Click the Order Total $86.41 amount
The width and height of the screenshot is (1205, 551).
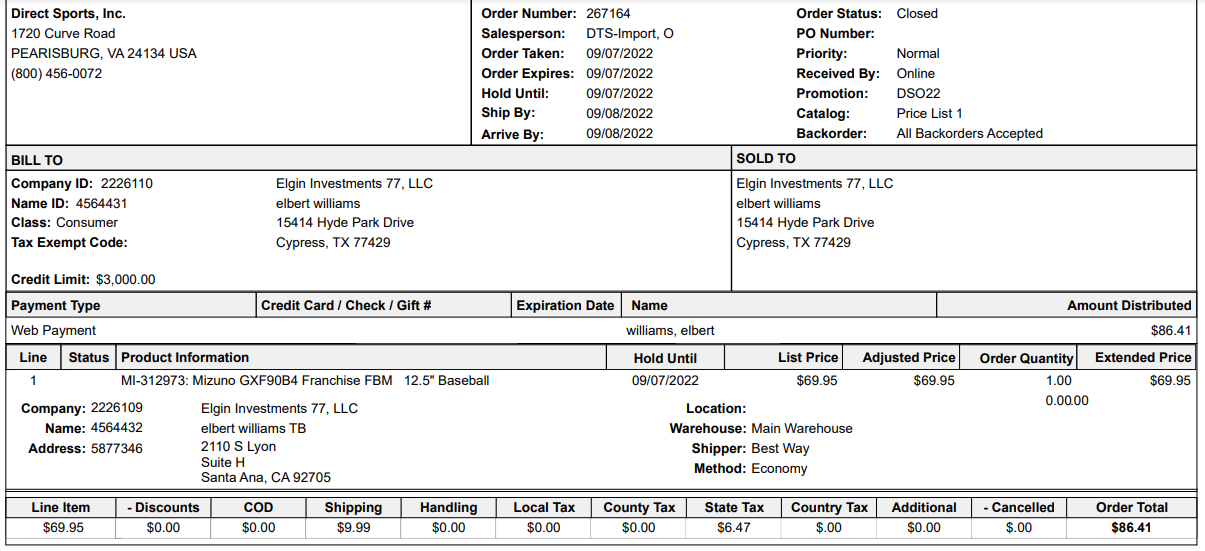pos(1131,528)
